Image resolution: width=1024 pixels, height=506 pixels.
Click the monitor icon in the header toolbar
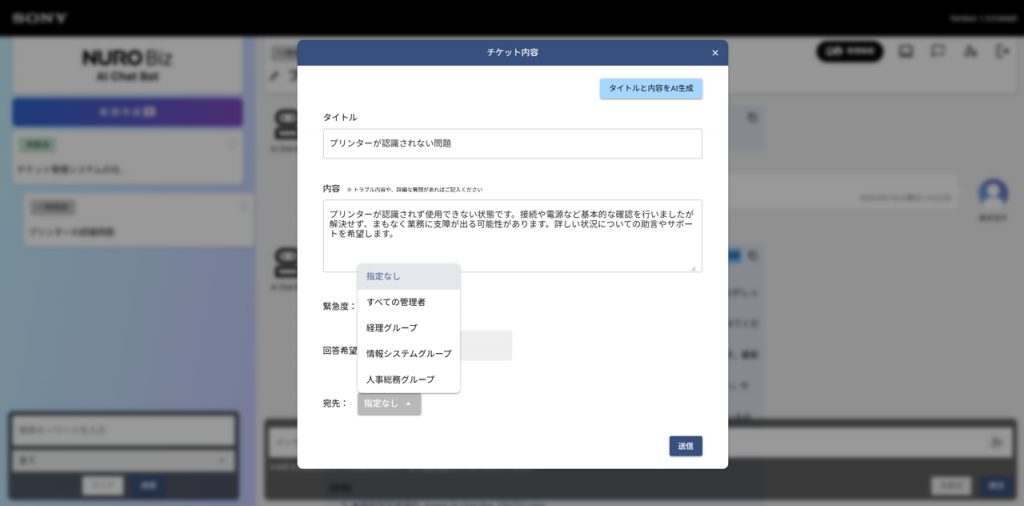point(906,52)
